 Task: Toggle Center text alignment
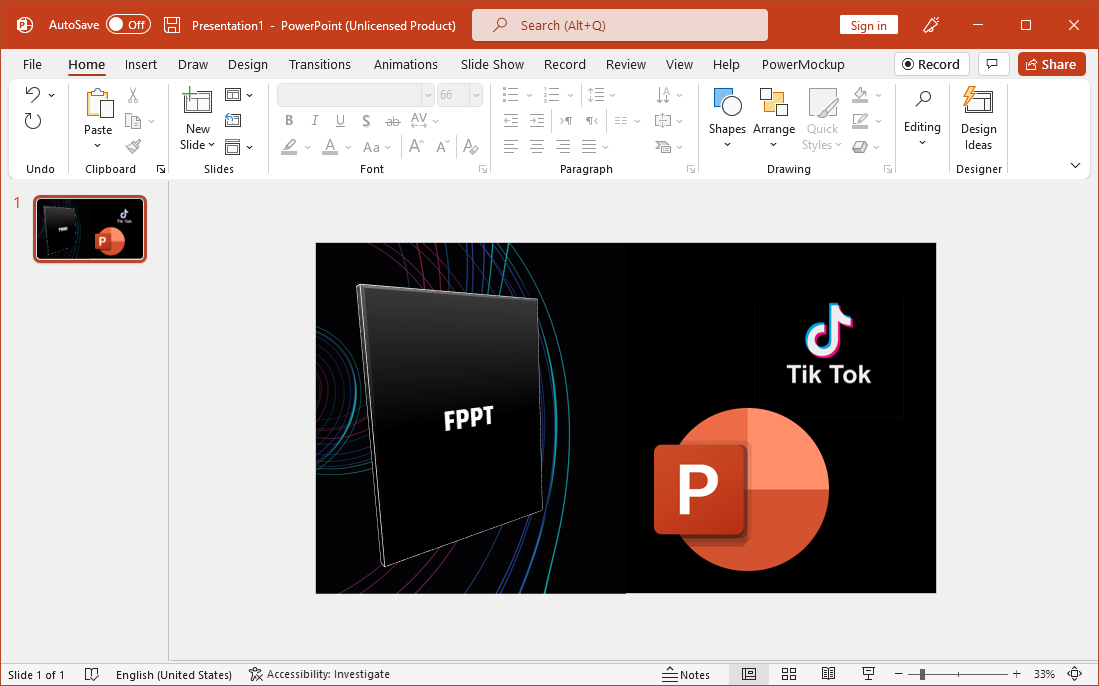[537, 146]
